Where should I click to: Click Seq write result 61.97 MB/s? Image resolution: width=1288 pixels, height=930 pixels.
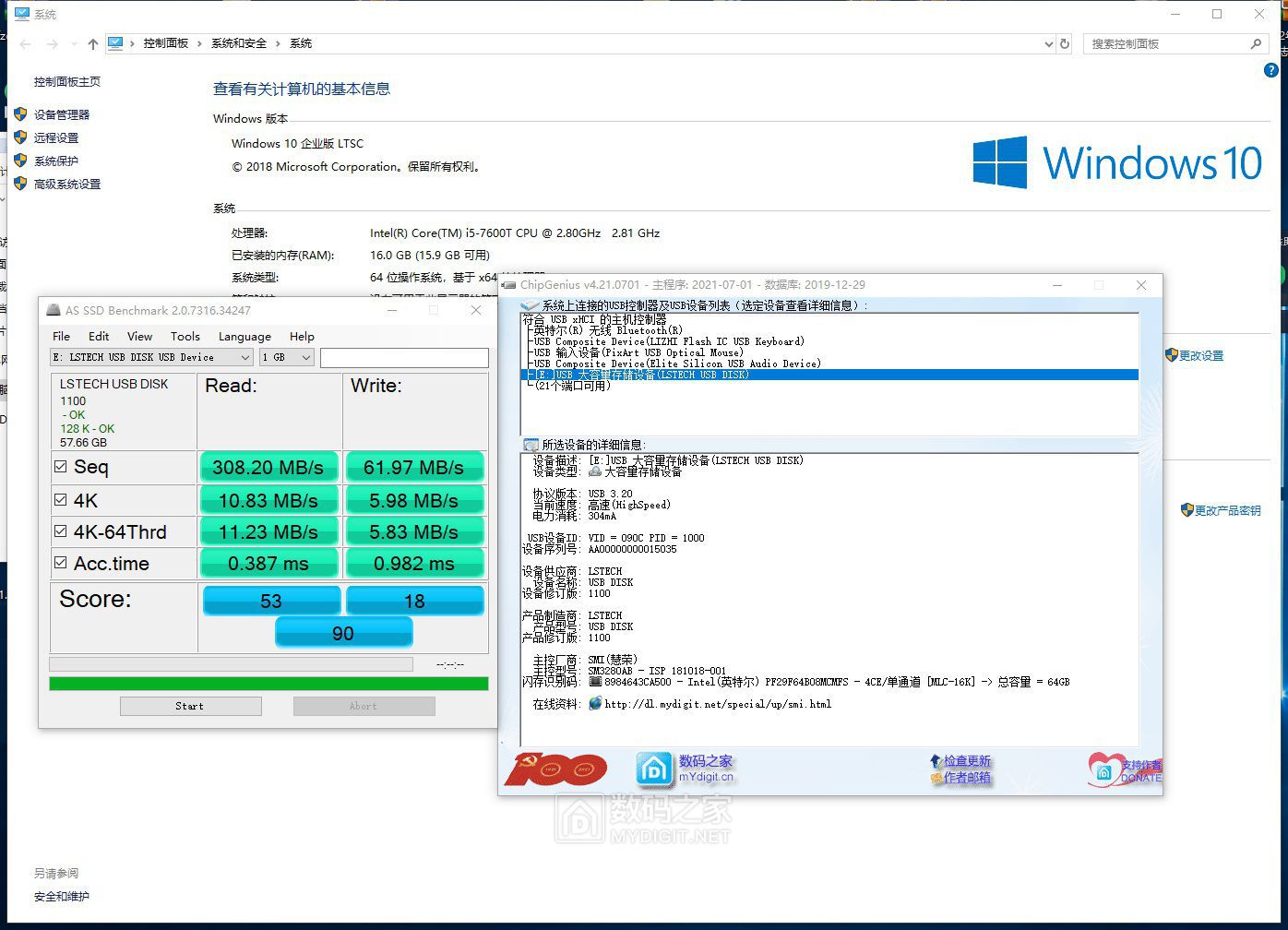(x=414, y=467)
